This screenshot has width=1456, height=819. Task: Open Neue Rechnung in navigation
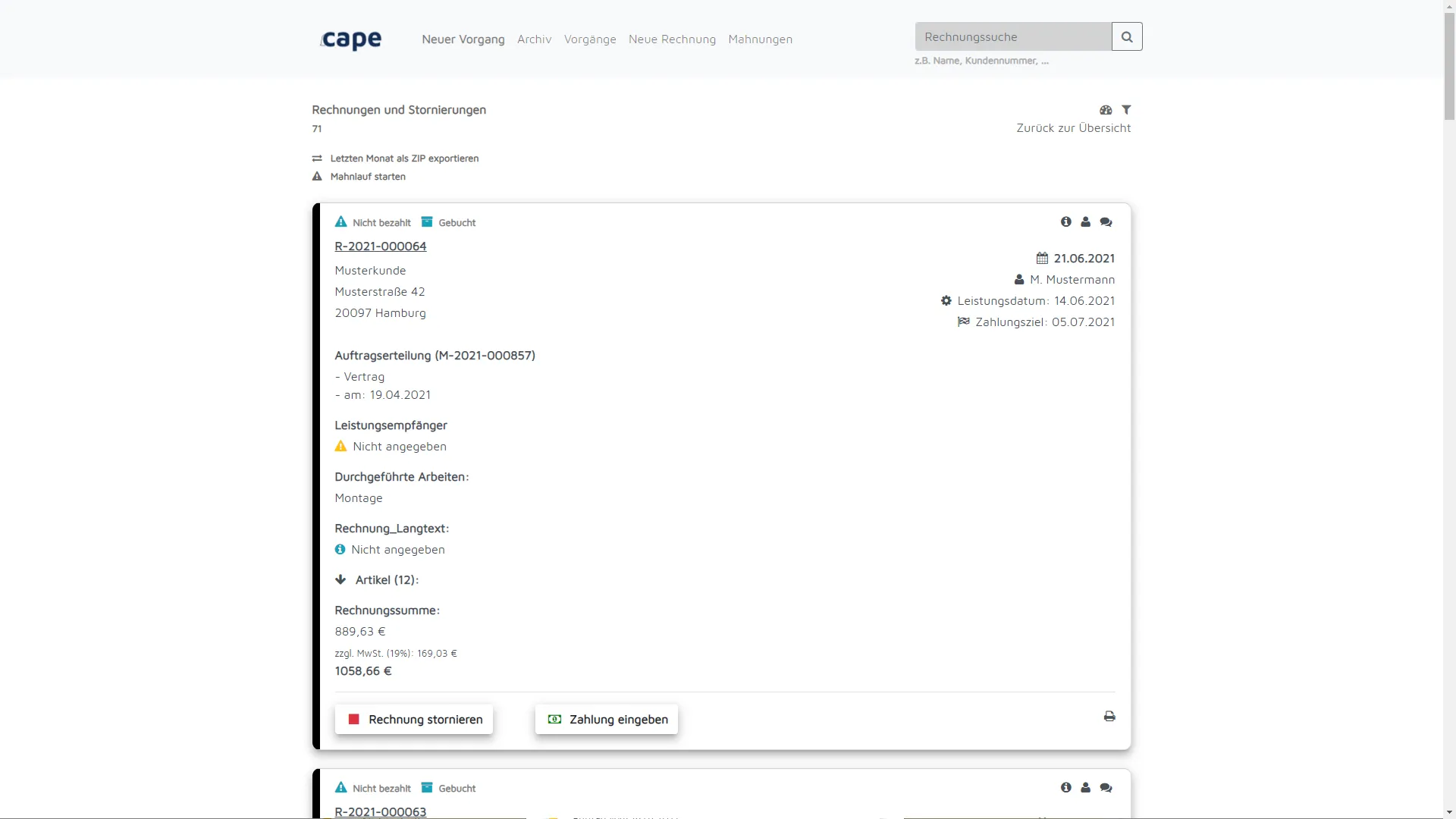click(672, 39)
